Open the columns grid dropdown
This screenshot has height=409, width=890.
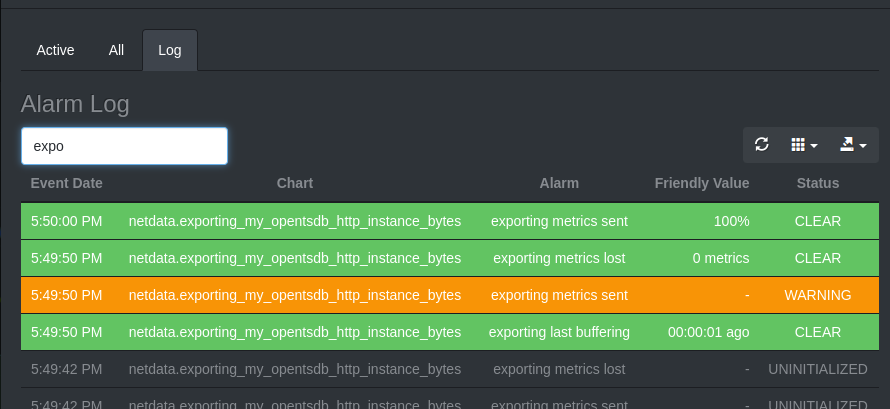click(804, 145)
